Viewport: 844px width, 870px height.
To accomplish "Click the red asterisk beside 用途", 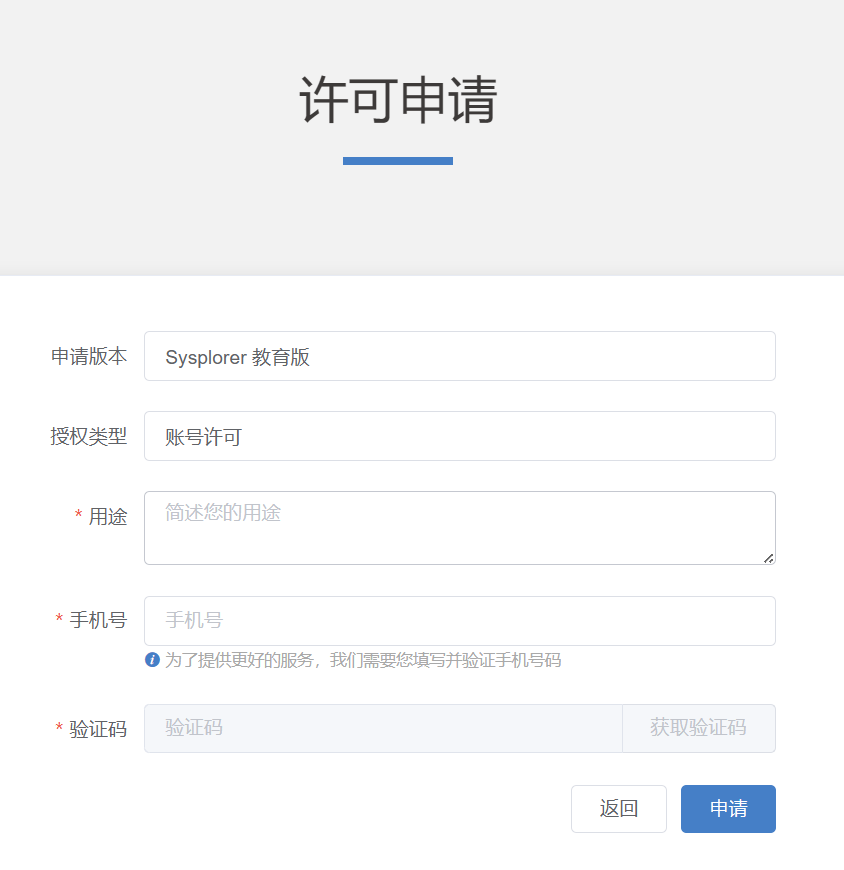I will [x=79, y=516].
